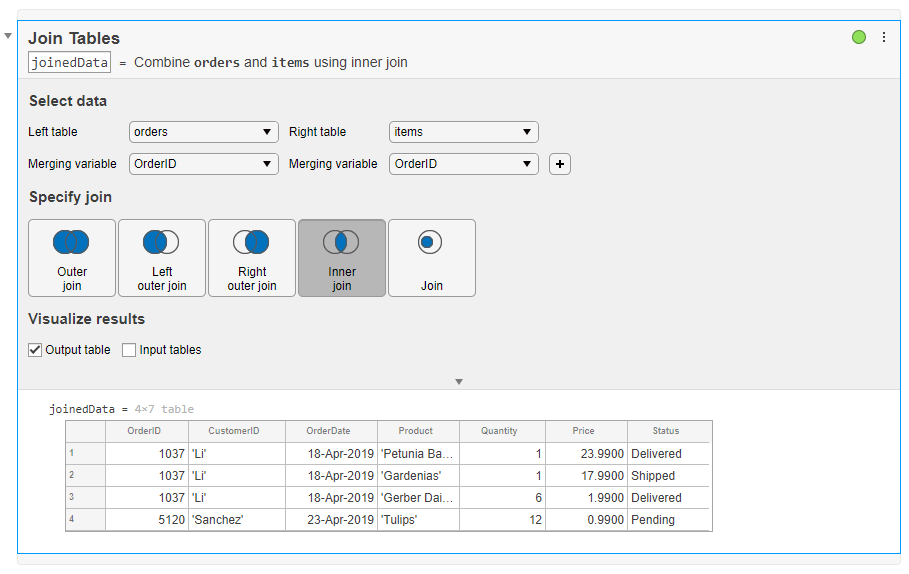This screenshot has height=574, width=909.
Task: Click the Product column header
Action: 418,431
